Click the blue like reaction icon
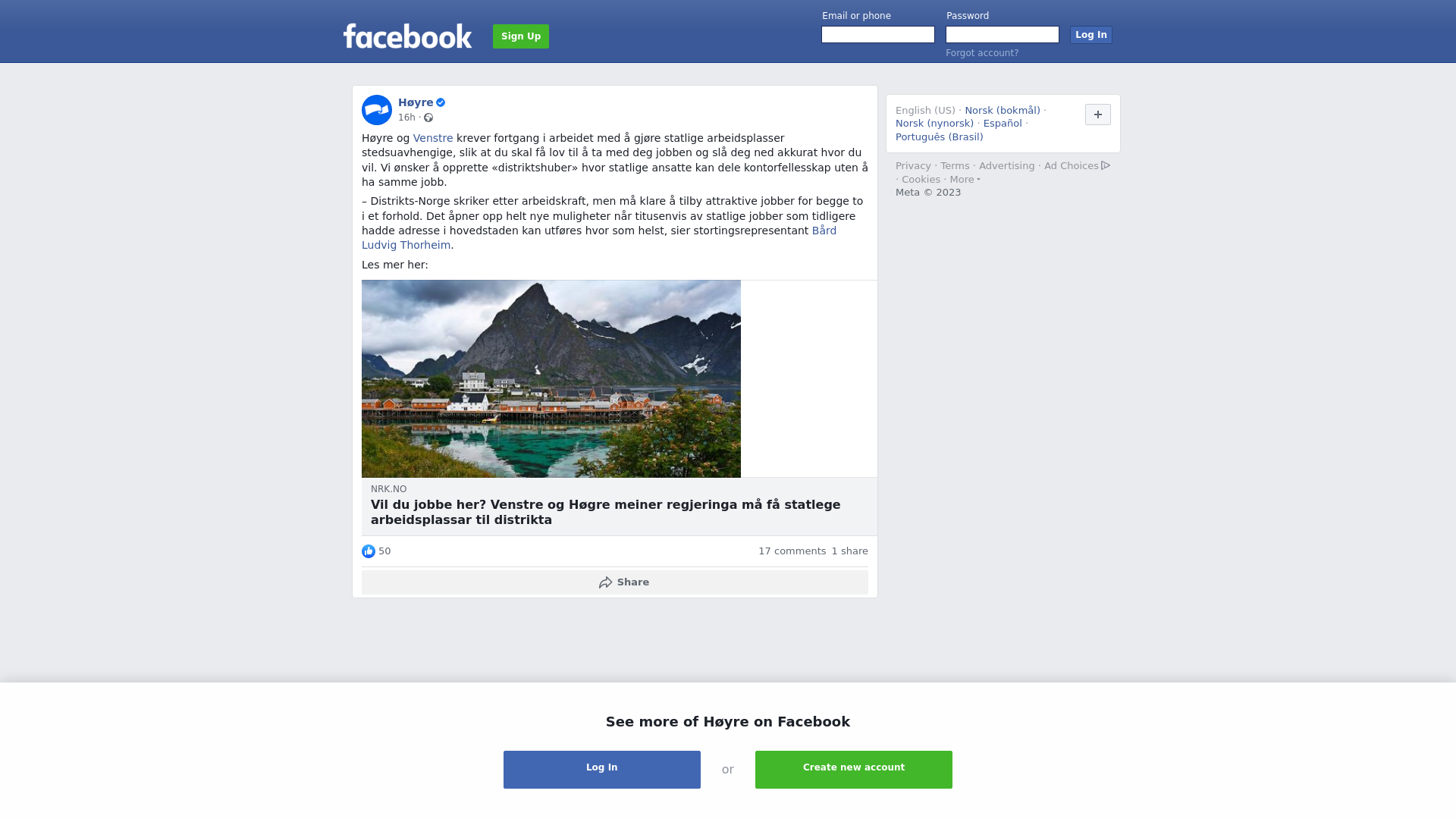This screenshot has height=819, width=1456. tap(369, 551)
